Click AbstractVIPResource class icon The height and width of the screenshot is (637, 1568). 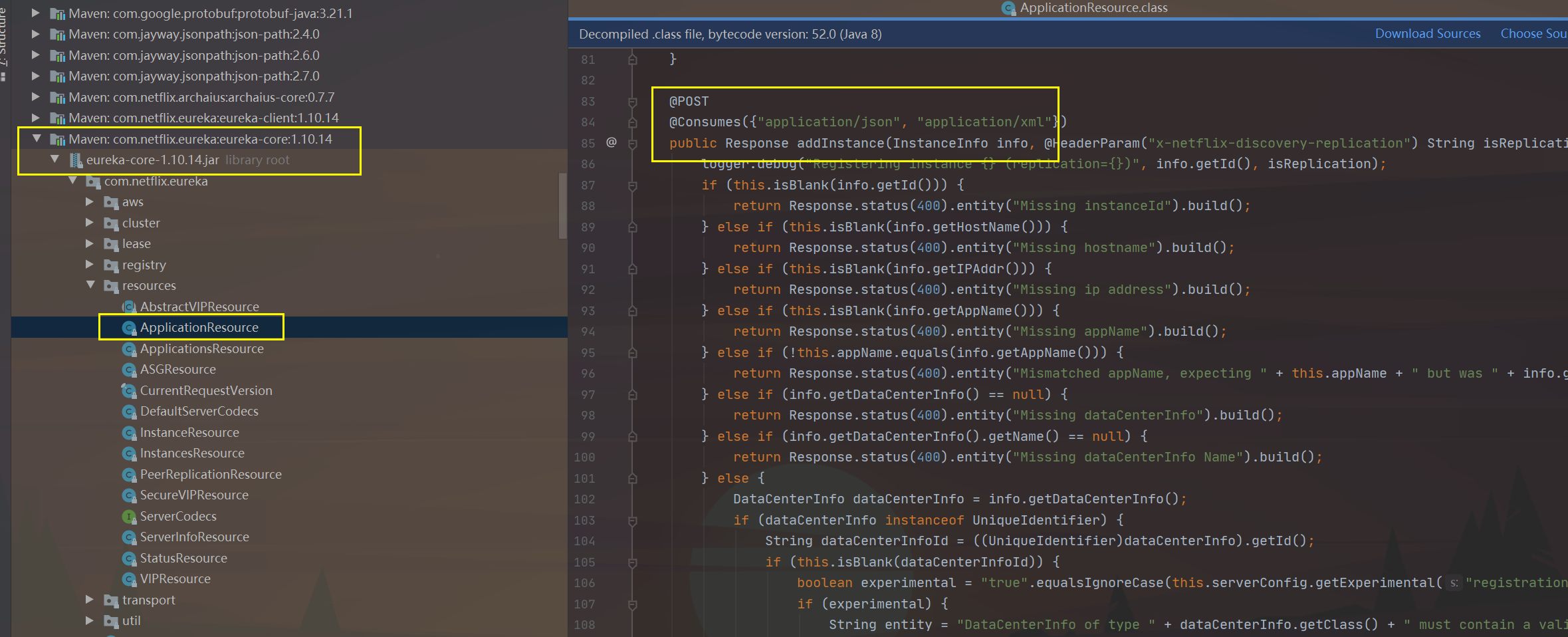[129, 307]
